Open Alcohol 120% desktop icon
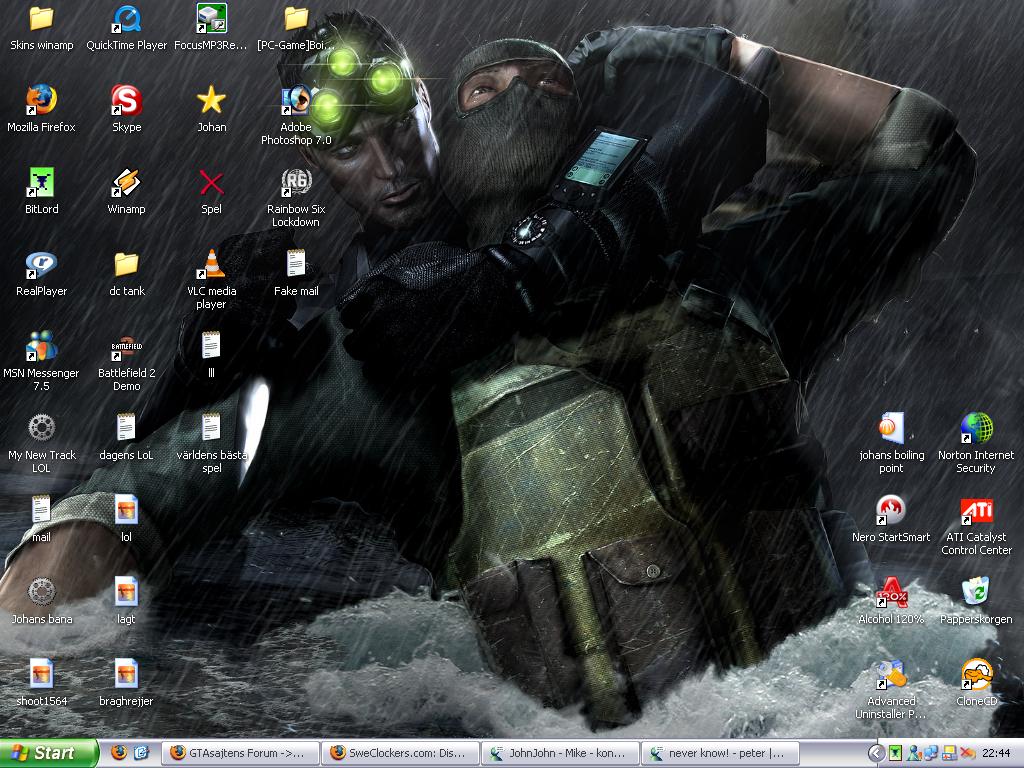Screen dimensions: 1024x768 [x=891, y=593]
